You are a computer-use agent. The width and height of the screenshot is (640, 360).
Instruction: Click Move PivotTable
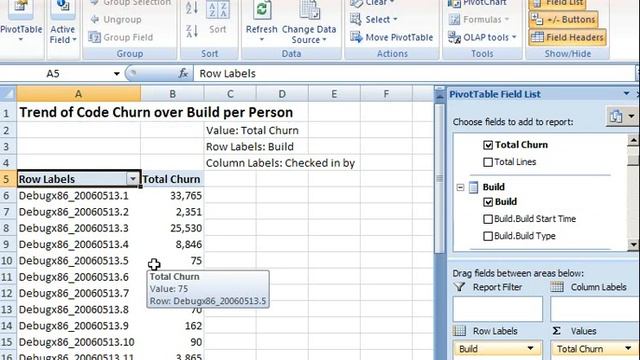pyautogui.click(x=392, y=37)
